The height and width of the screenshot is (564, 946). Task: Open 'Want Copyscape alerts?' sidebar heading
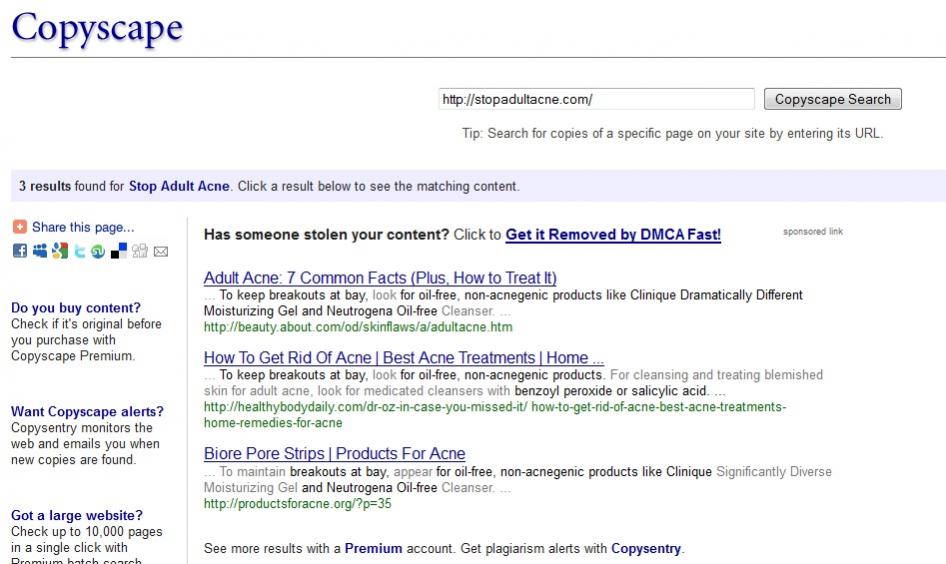(x=87, y=411)
